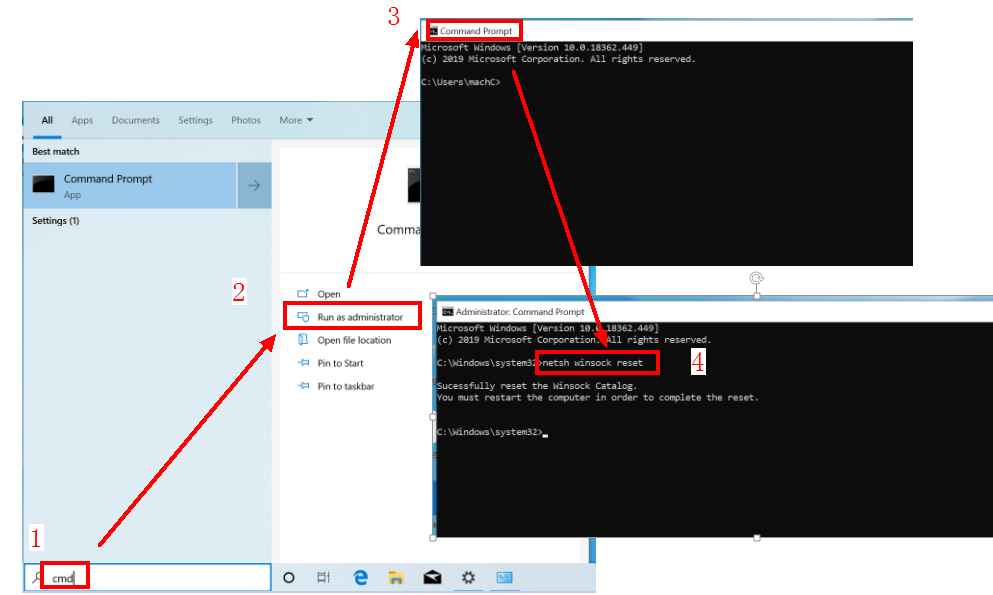Switch to the Apps search tab
The height and width of the screenshot is (595, 993).
coord(82,120)
